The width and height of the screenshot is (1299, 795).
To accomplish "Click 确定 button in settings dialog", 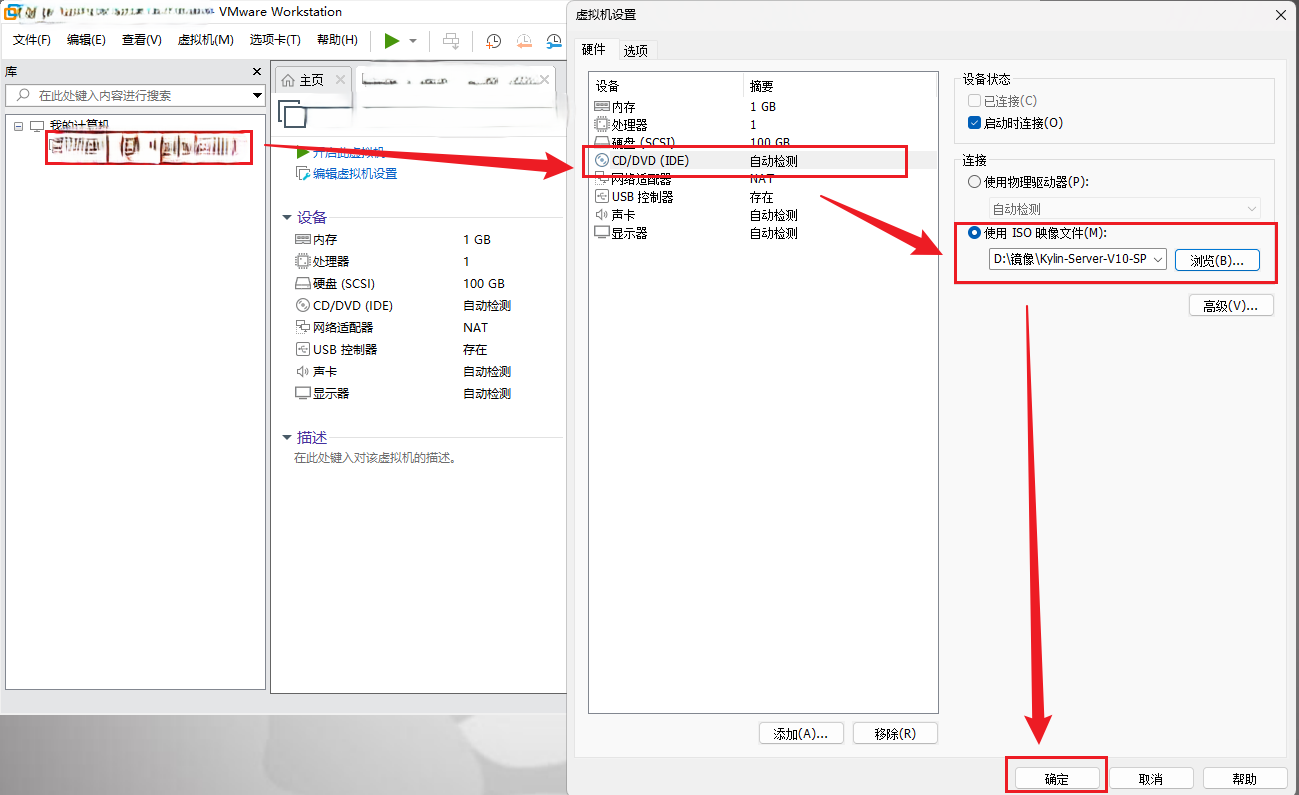I will click(1057, 779).
